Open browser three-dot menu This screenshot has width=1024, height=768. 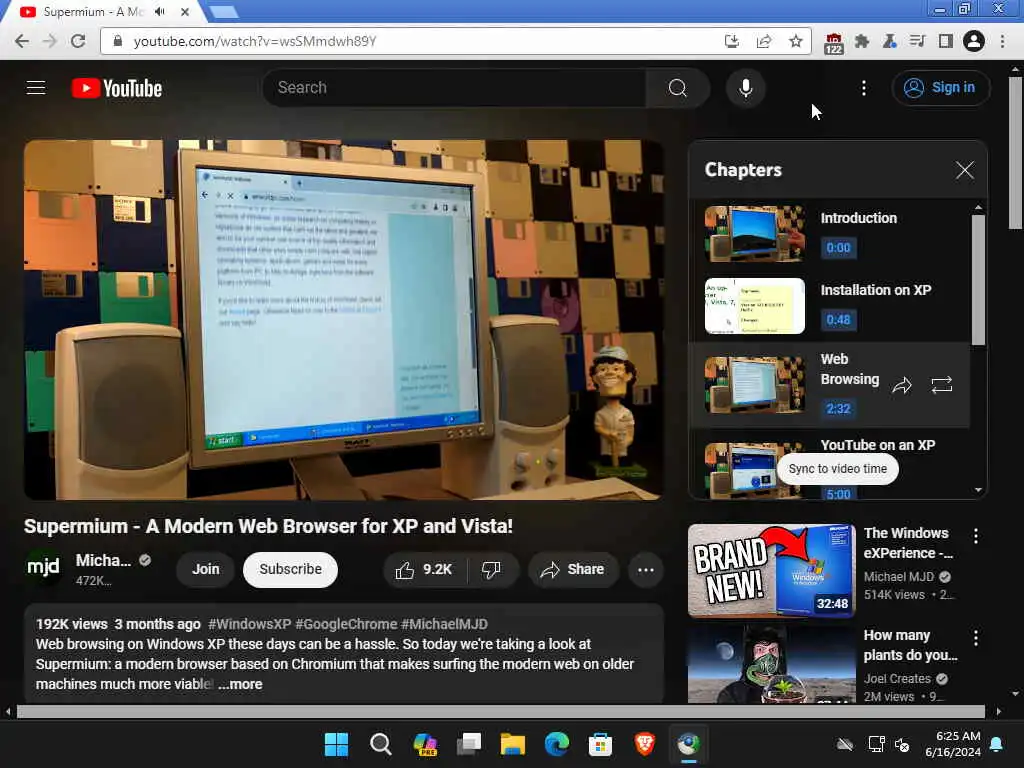point(1002,41)
